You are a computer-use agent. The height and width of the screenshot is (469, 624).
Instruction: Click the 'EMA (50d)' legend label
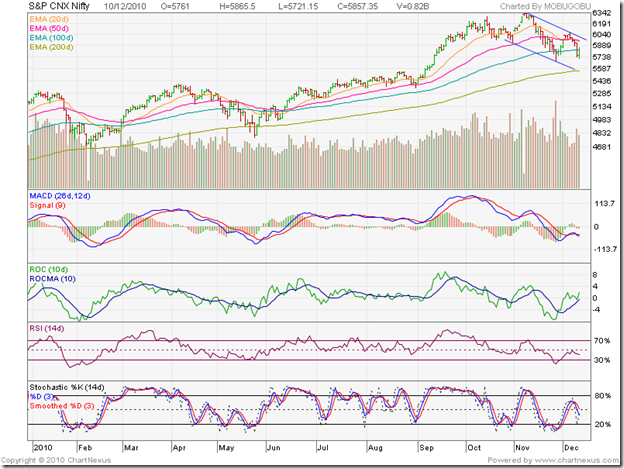click(49, 28)
